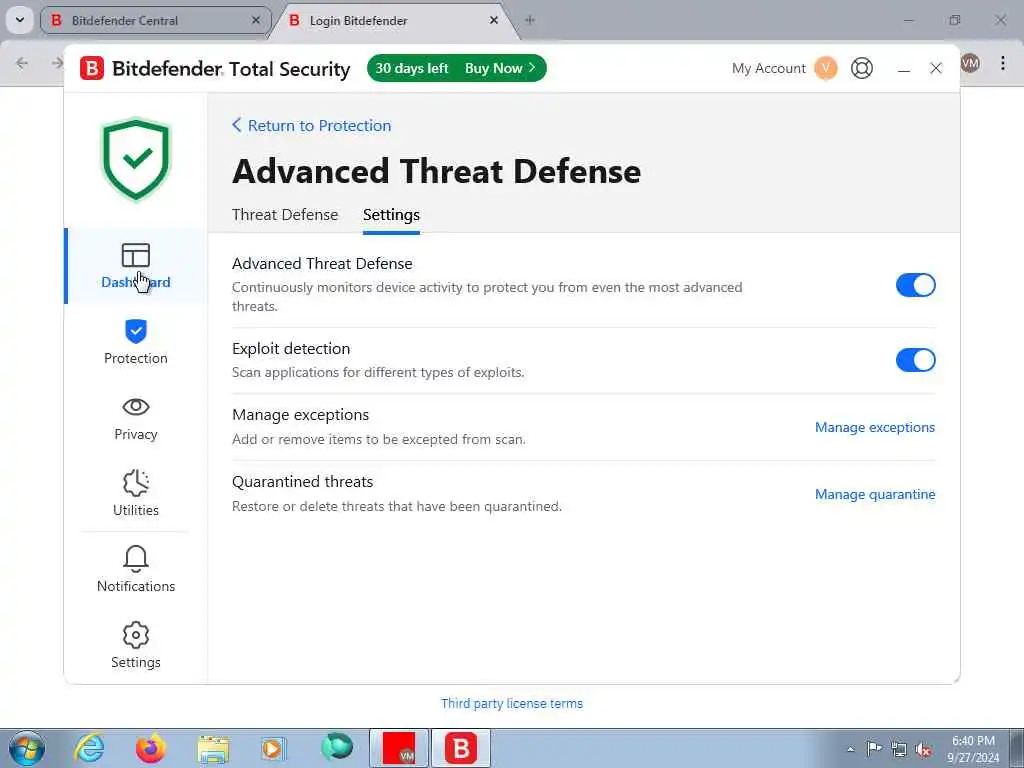This screenshot has height=768, width=1024.
Task: Click the Manage quarantine link
Action: pyautogui.click(x=874, y=494)
